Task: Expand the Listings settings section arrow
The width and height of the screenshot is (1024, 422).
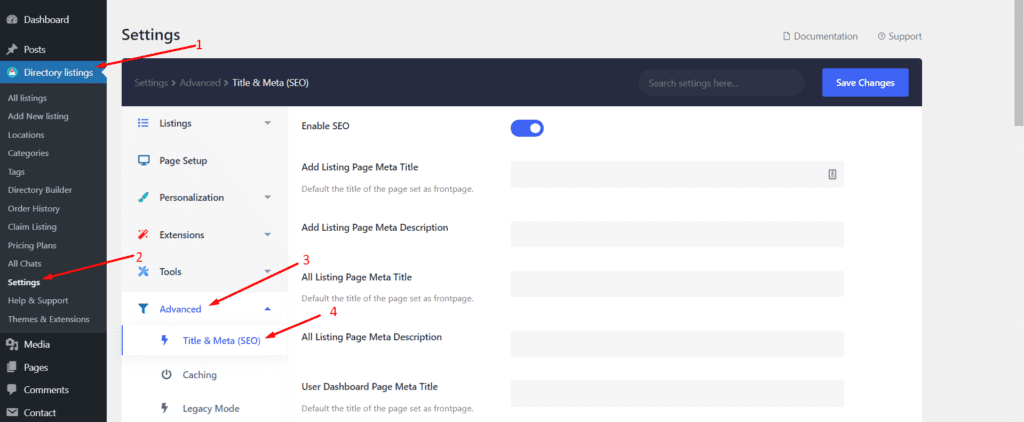Action: click(267, 123)
